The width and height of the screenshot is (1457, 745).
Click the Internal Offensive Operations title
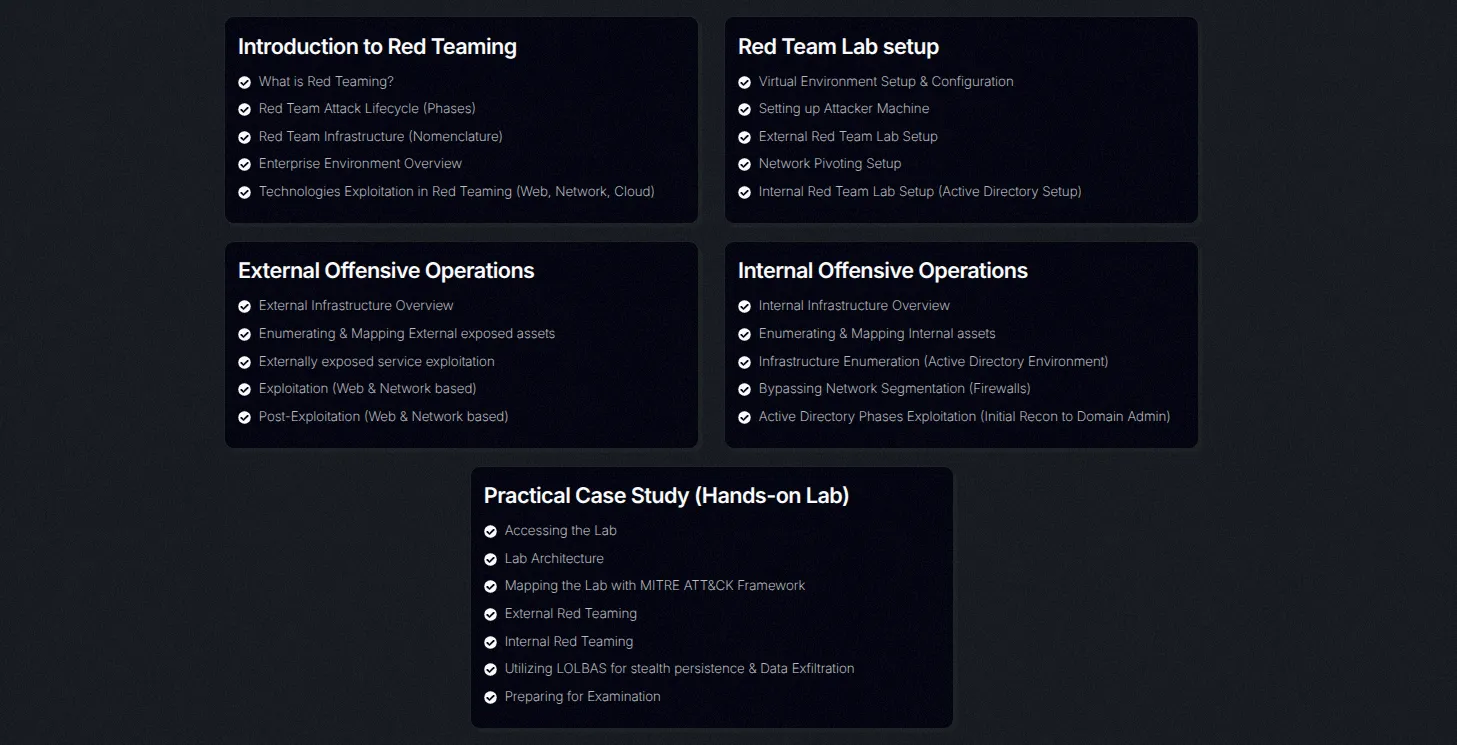(883, 271)
